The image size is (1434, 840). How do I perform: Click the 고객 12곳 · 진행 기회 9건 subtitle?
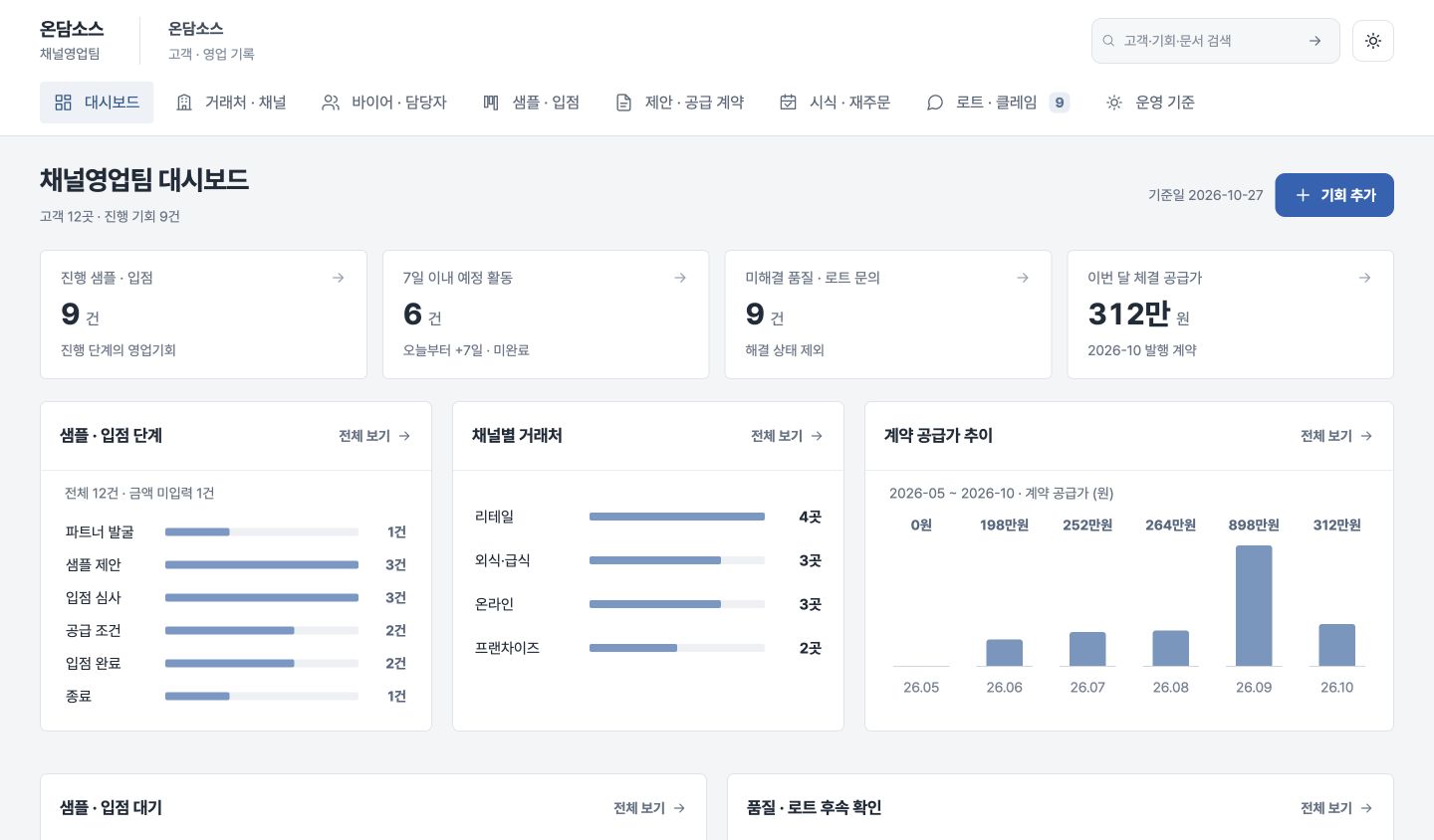(x=110, y=217)
